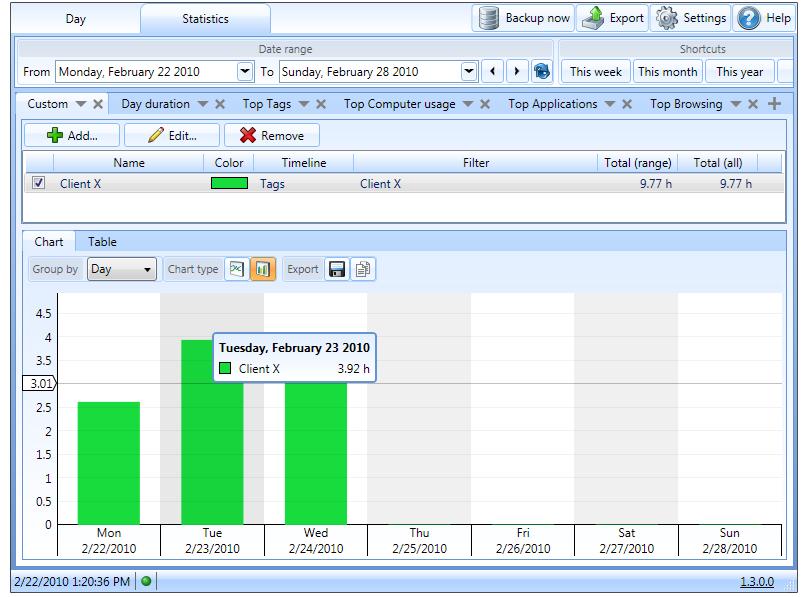Viewport: 803px width, 597px height.
Task: Click the globe refresh icon beside date arrows
Action: tap(542, 71)
